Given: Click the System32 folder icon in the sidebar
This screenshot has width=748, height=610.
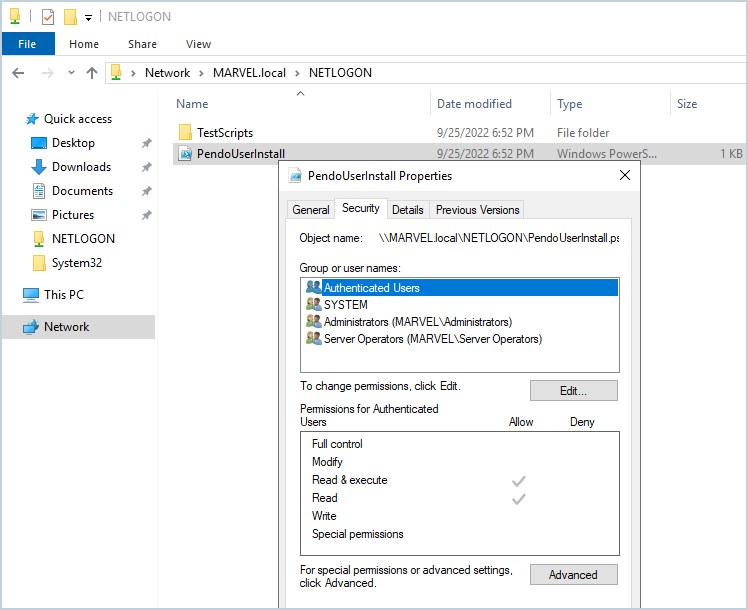Looking at the screenshot, I should (39, 263).
